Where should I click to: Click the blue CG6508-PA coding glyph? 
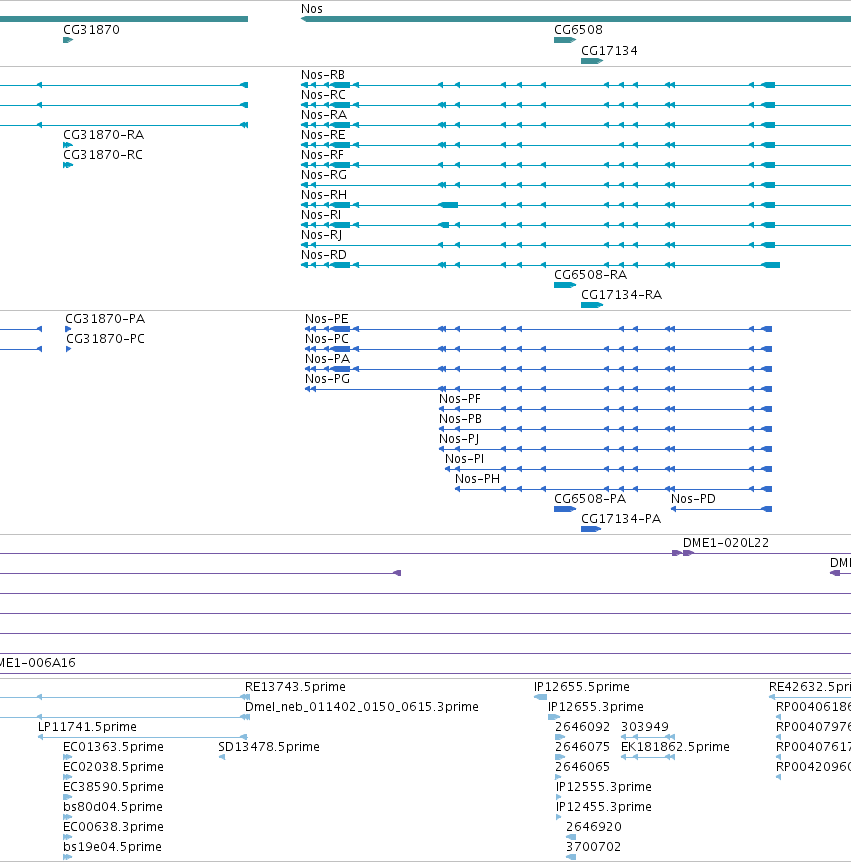click(x=565, y=509)
